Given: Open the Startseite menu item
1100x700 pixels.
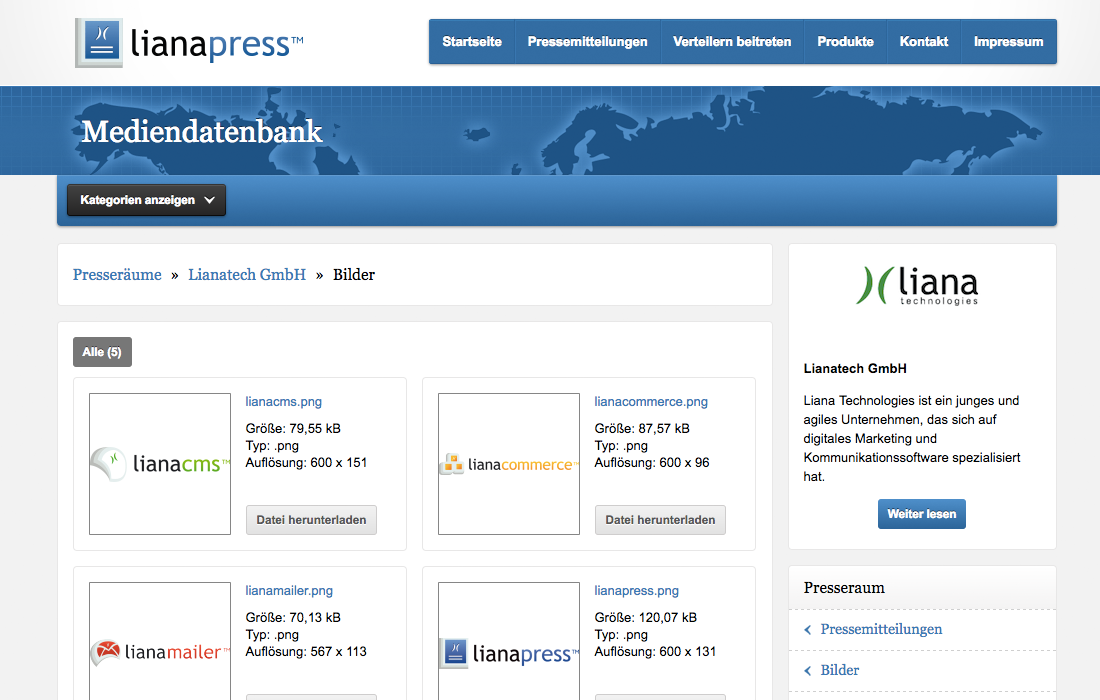Looking at the screenshot, I should pyautogui.click(x=472, y=41).
